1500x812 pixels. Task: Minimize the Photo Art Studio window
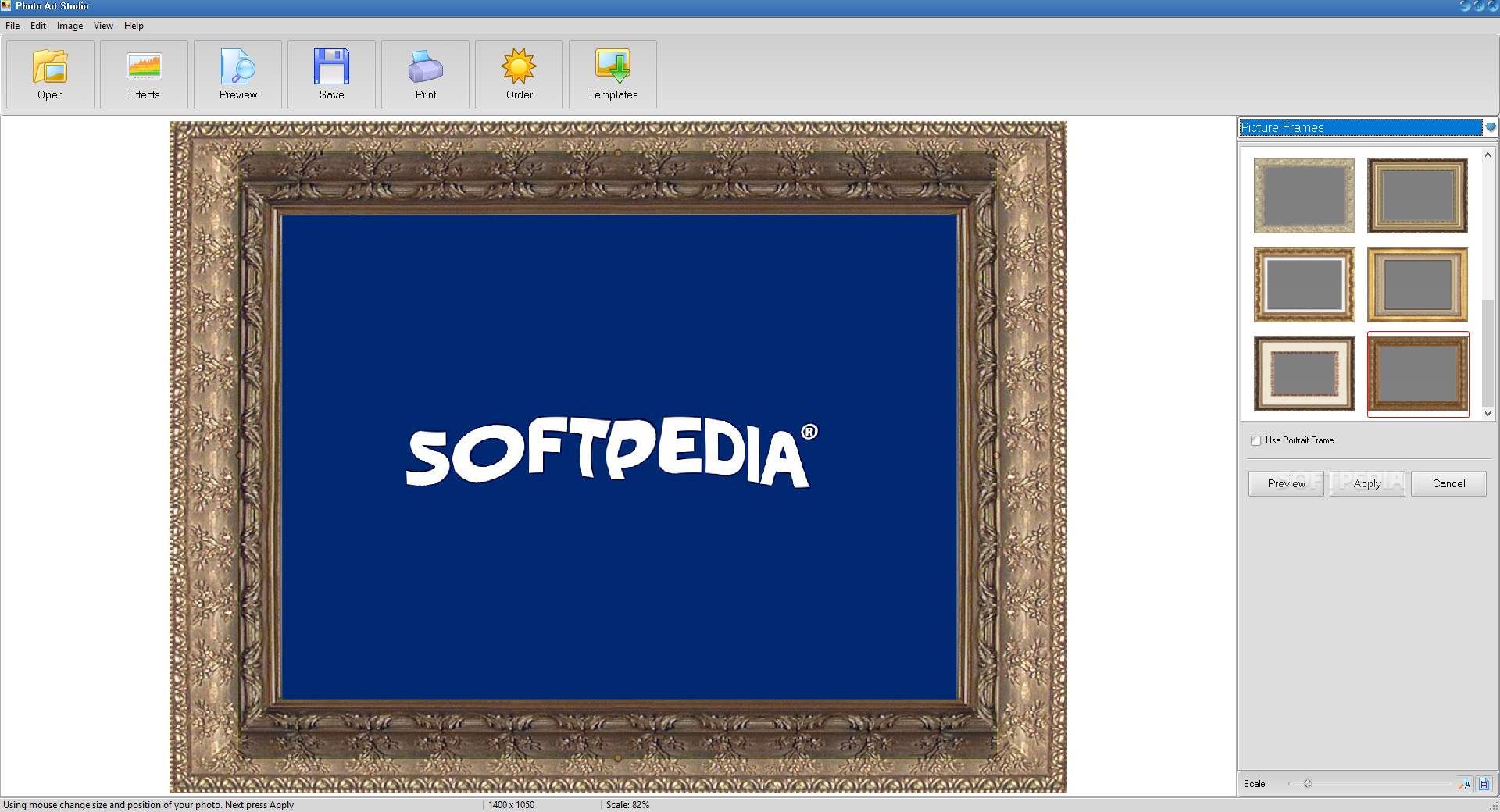(x=1465, y=5)
